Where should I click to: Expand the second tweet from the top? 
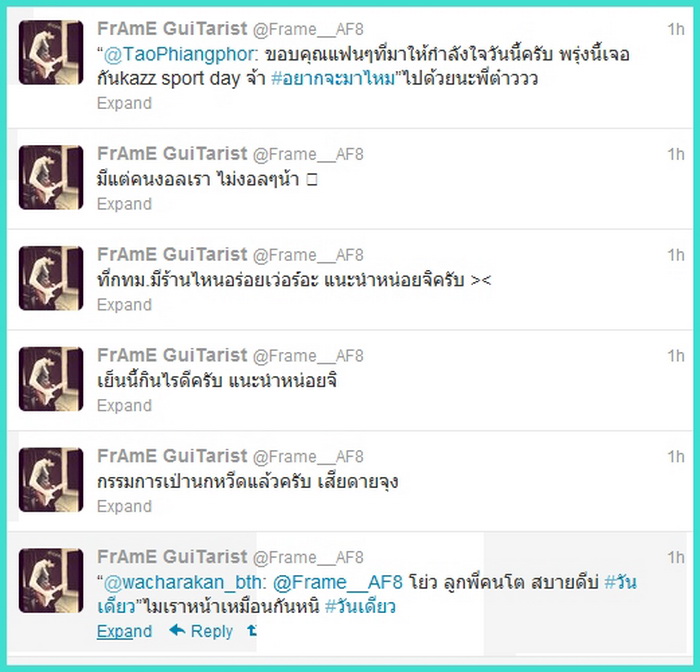[125, 204]
